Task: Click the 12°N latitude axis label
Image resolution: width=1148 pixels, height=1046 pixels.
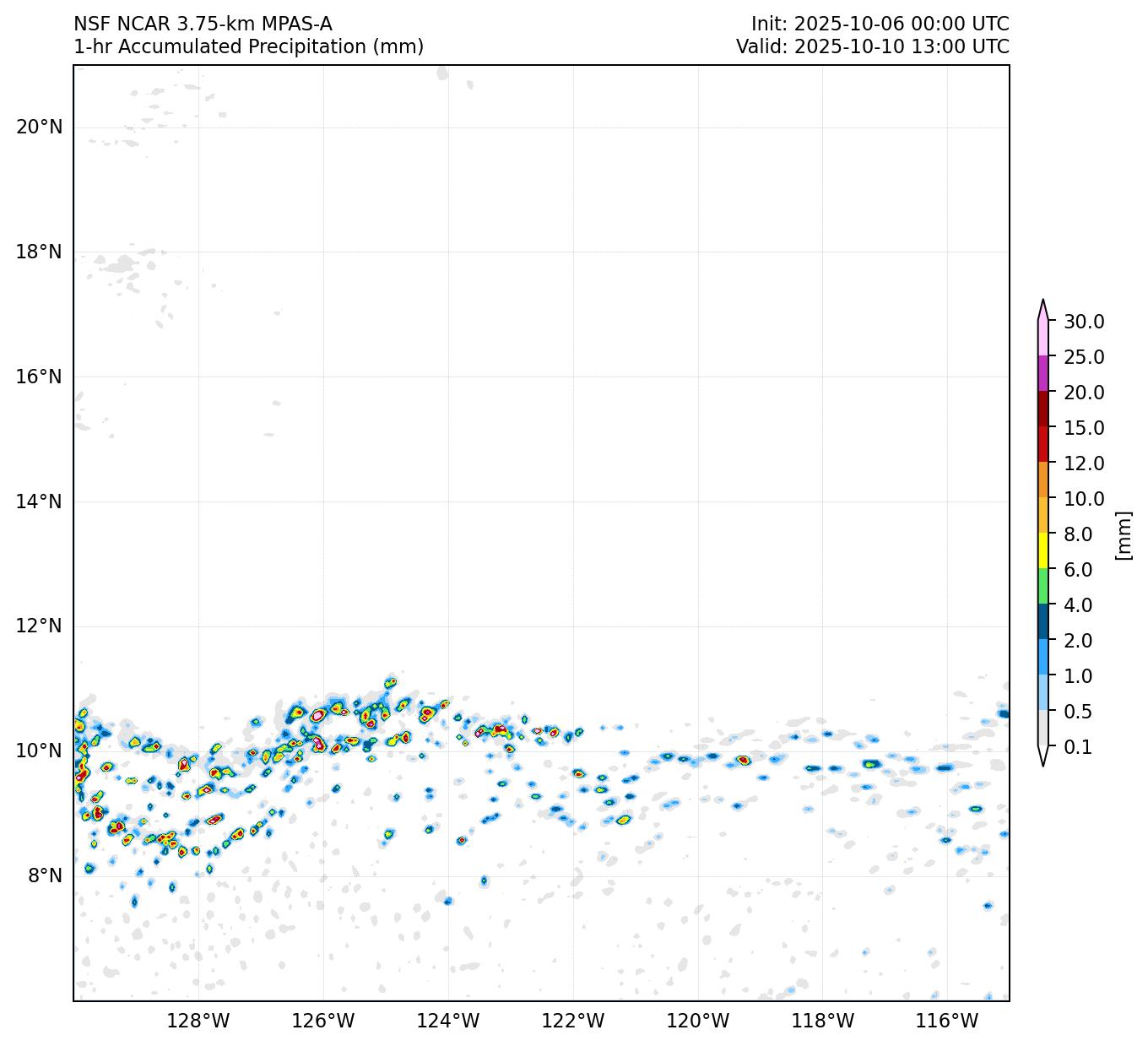Action: point(39,626)
